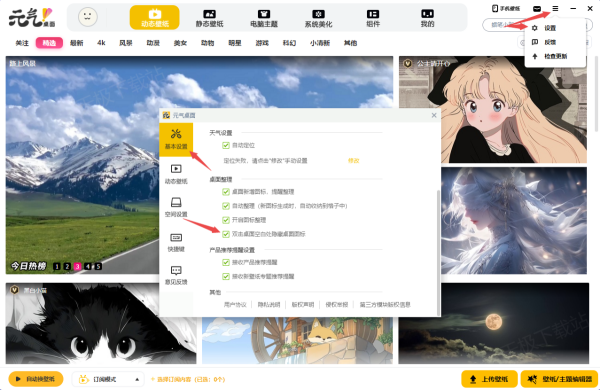Screen dimensions: 600x390
Task: Open the 隐私说明 link
Action: 269,305
